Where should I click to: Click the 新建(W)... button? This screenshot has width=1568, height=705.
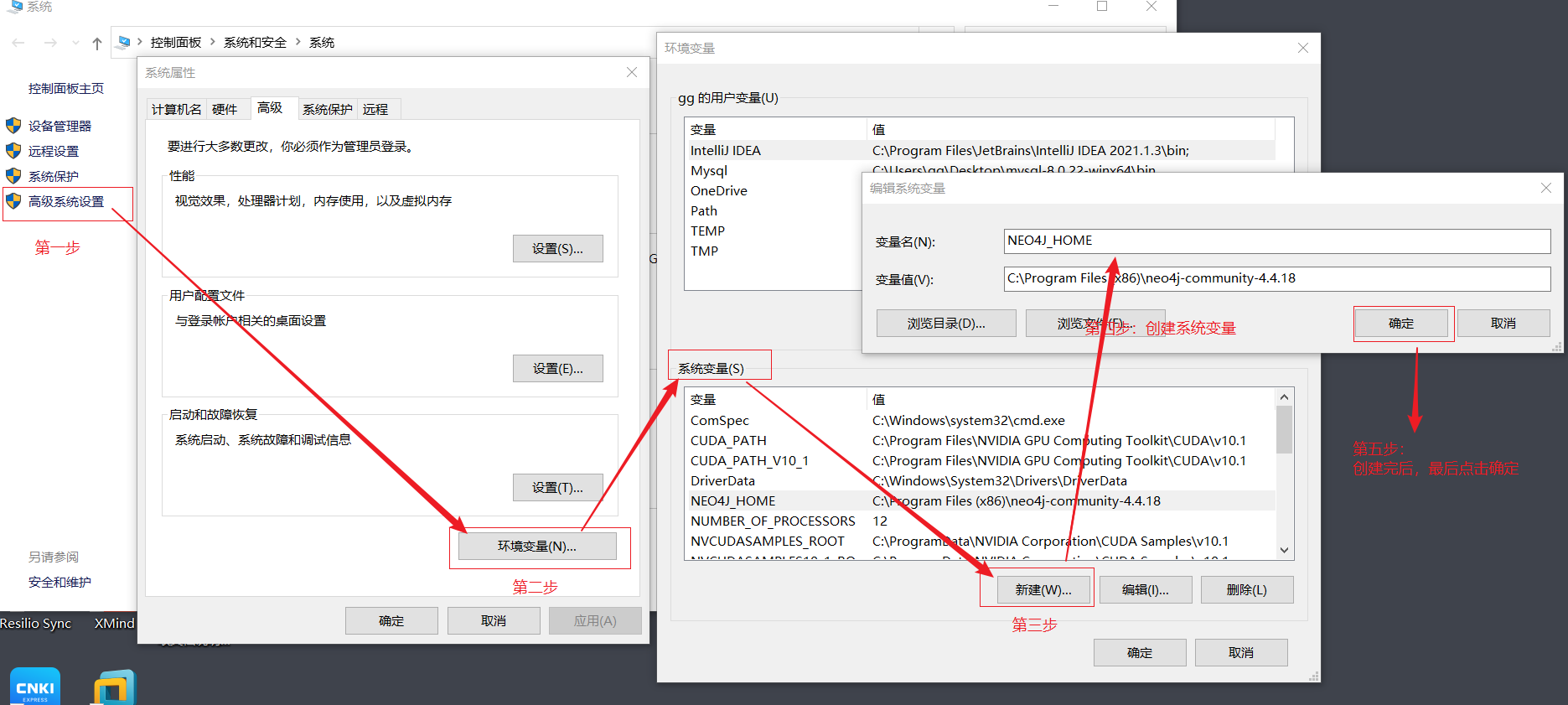pyautogui.click(x=1043, y=590)
